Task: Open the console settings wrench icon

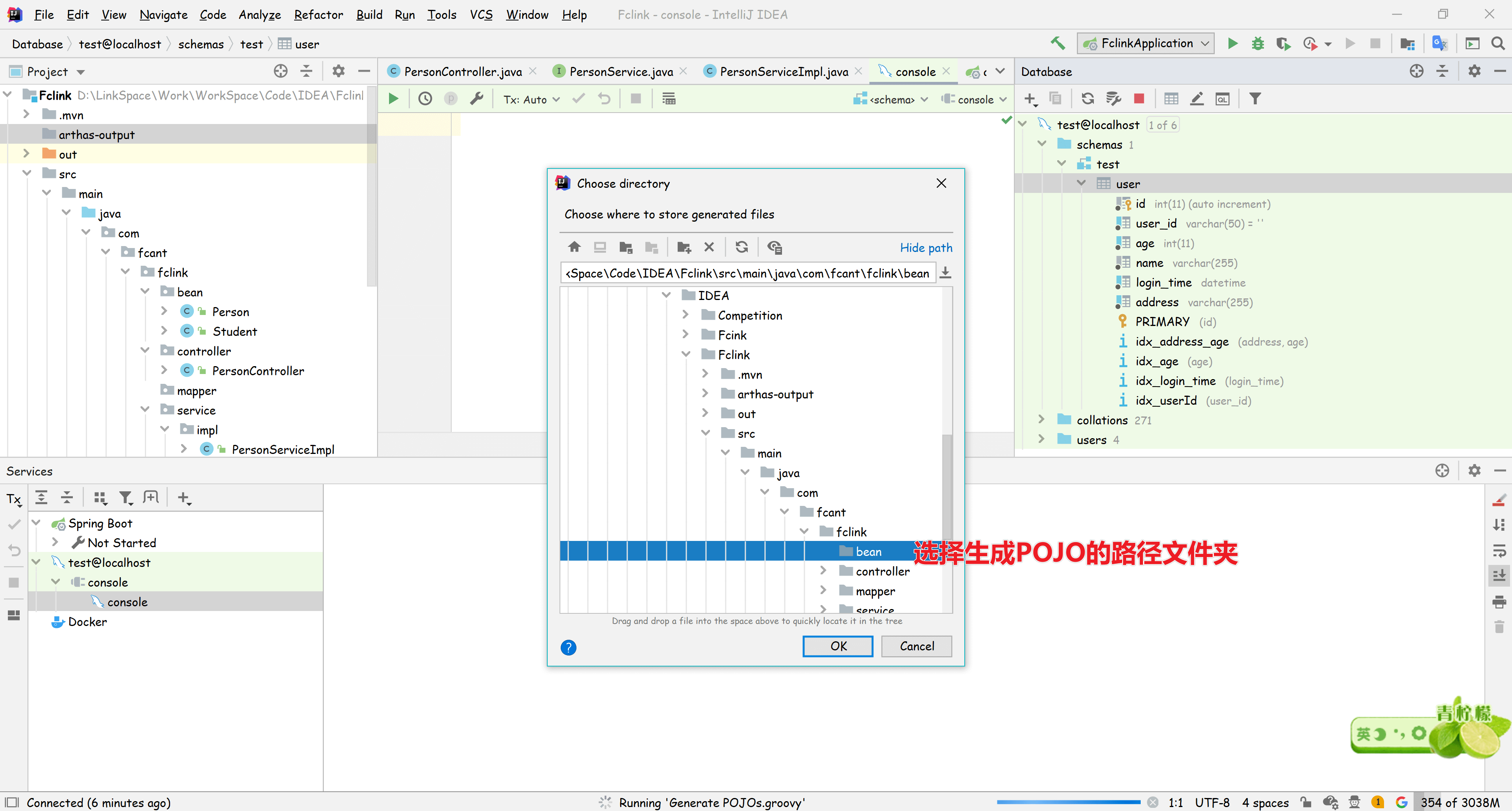Action: click(x=476, y=98)
